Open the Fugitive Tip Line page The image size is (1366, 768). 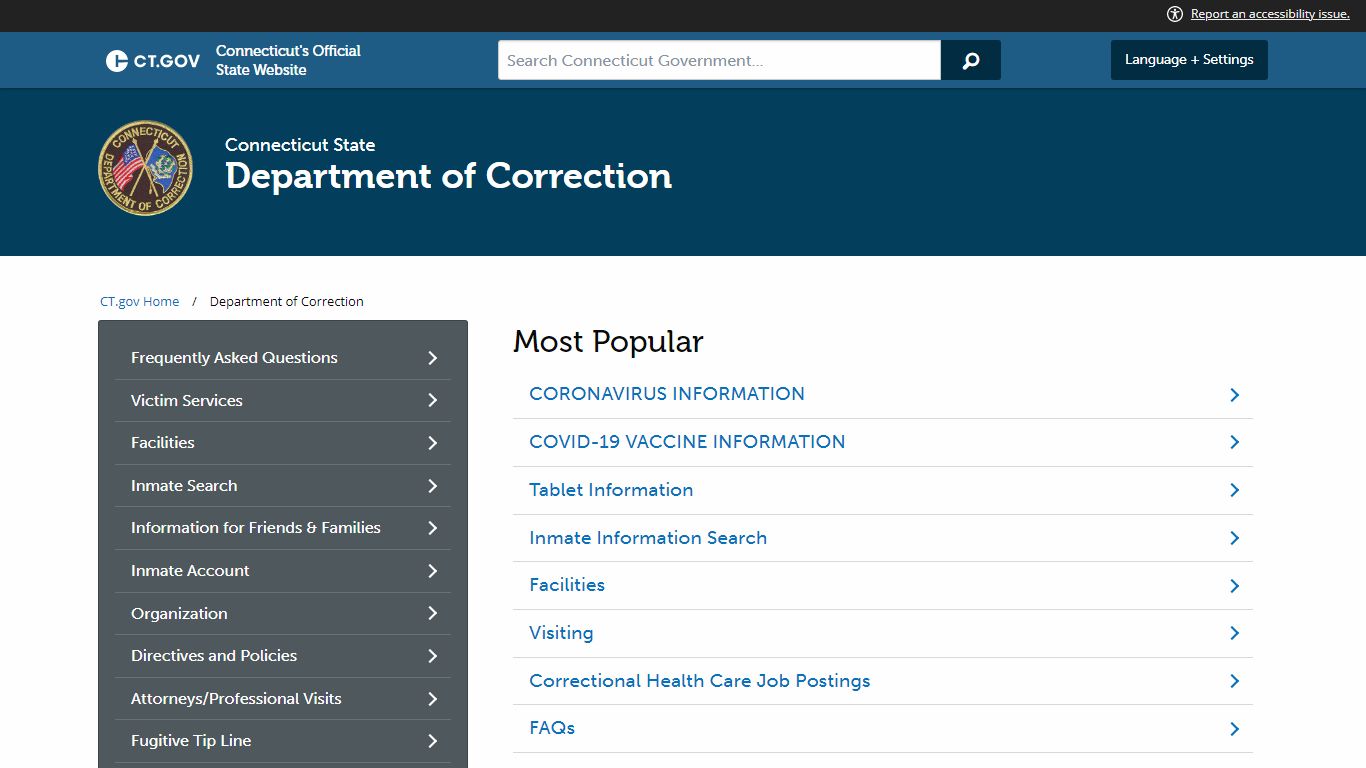pos(190,740)
